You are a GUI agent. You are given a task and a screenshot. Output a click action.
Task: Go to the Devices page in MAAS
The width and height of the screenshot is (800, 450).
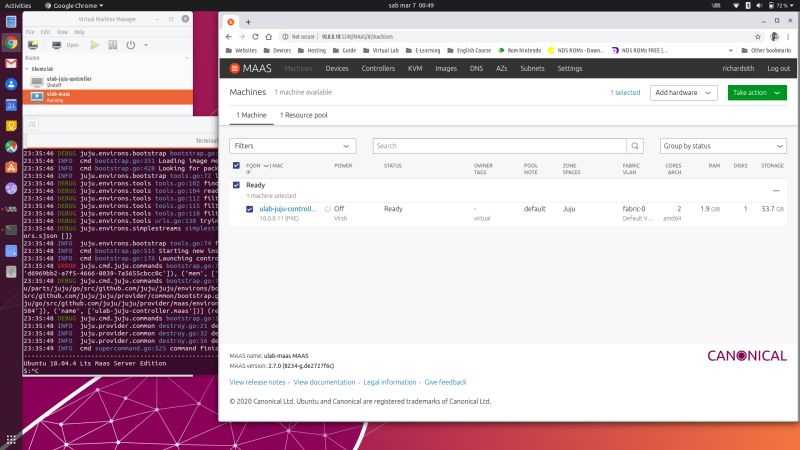coord(337,68)
